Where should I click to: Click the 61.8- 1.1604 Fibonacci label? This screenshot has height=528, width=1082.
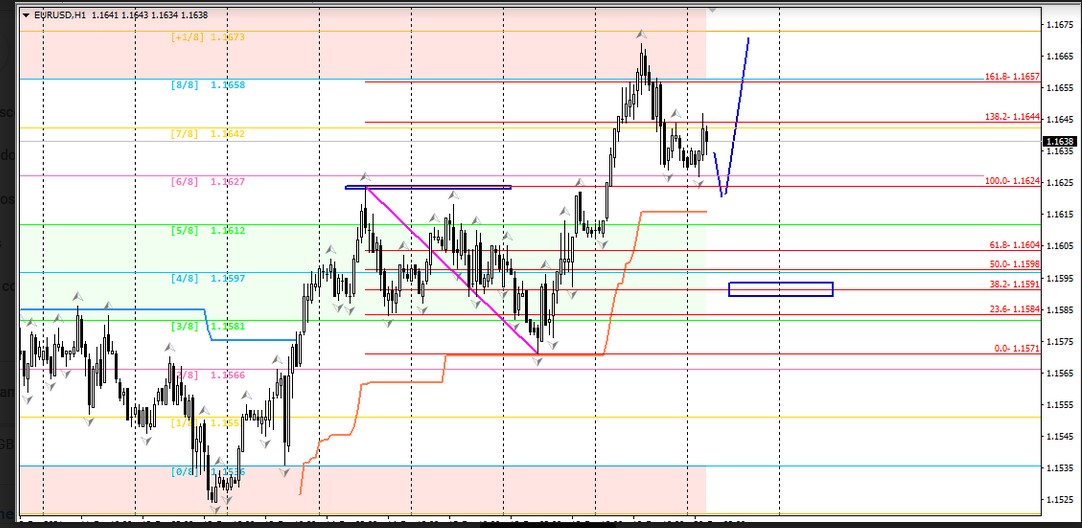click(1014, 245)
